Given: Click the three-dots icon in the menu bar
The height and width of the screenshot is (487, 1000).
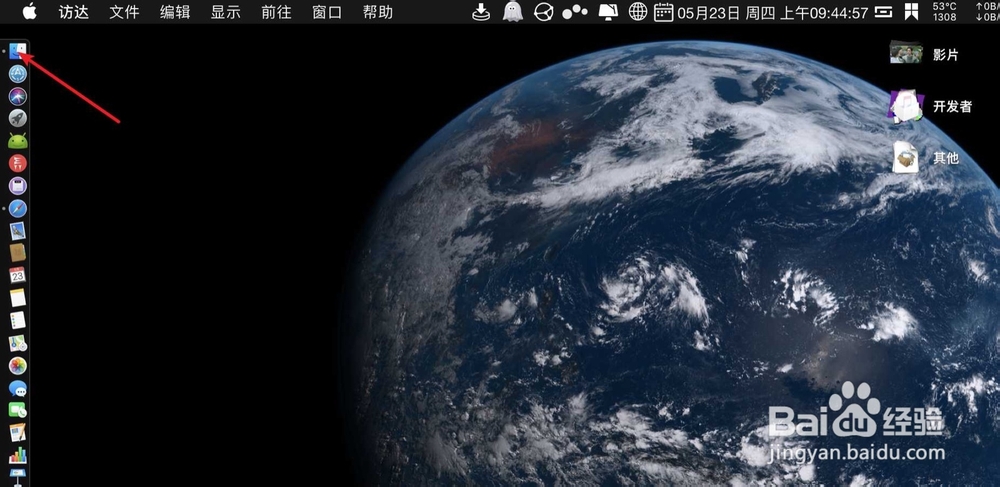Looking at the screenshot, I should (575, 12).
